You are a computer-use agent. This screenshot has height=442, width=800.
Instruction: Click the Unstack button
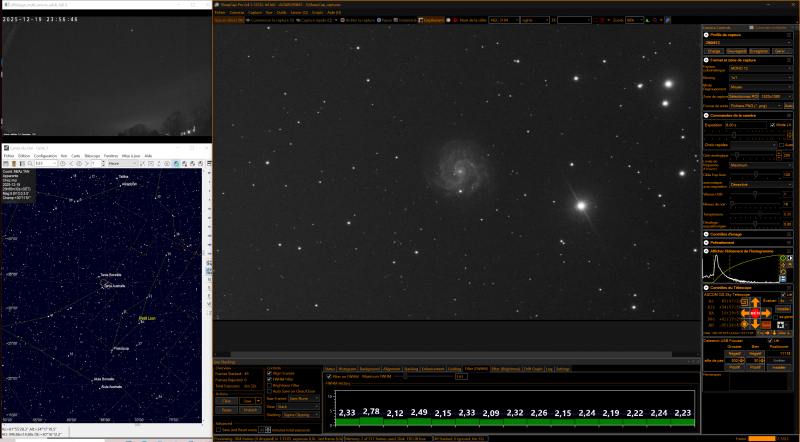pyautogui.click(x=251, y=410)
